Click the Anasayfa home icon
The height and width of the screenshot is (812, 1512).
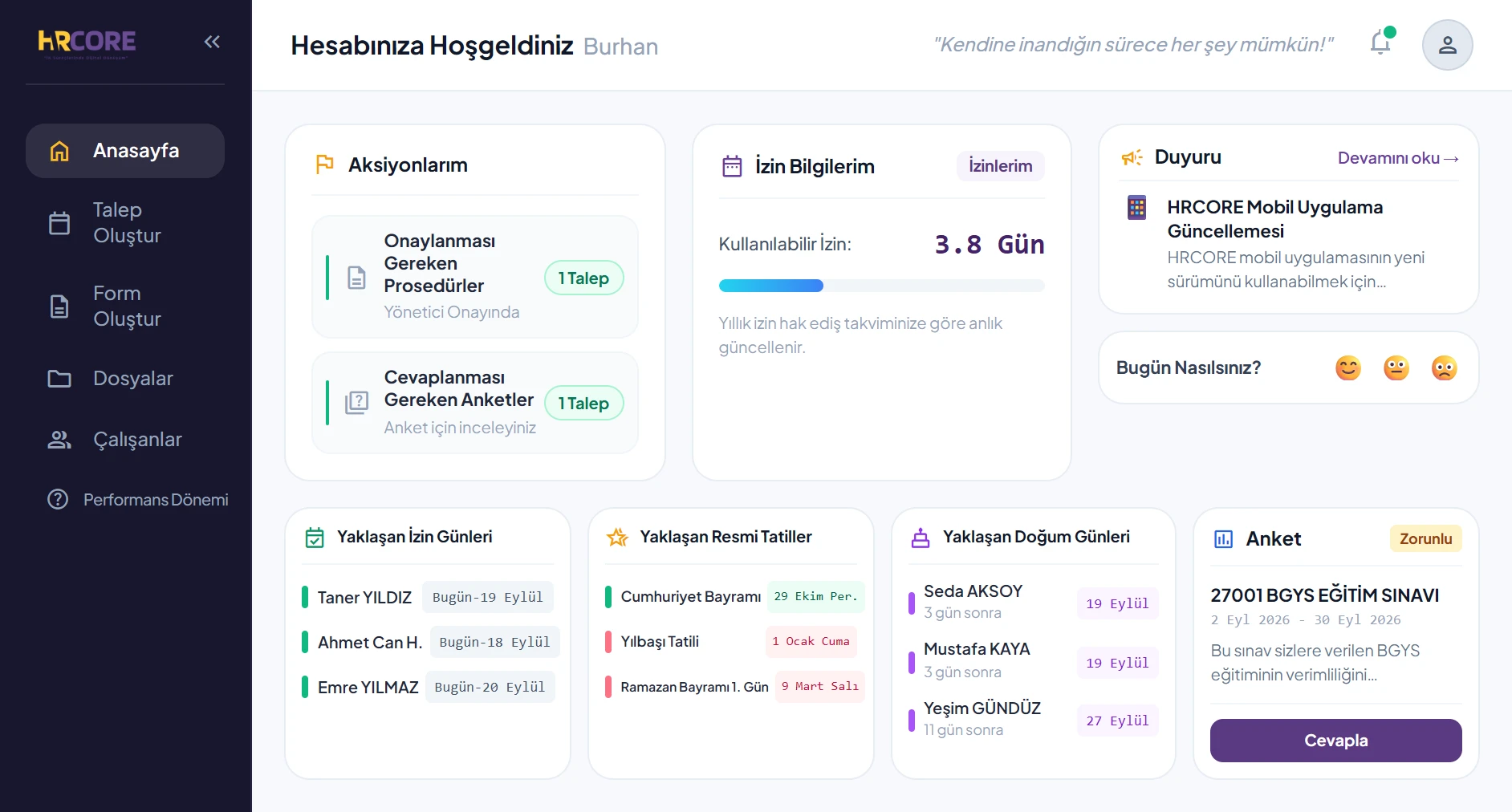tap(59, 151)
